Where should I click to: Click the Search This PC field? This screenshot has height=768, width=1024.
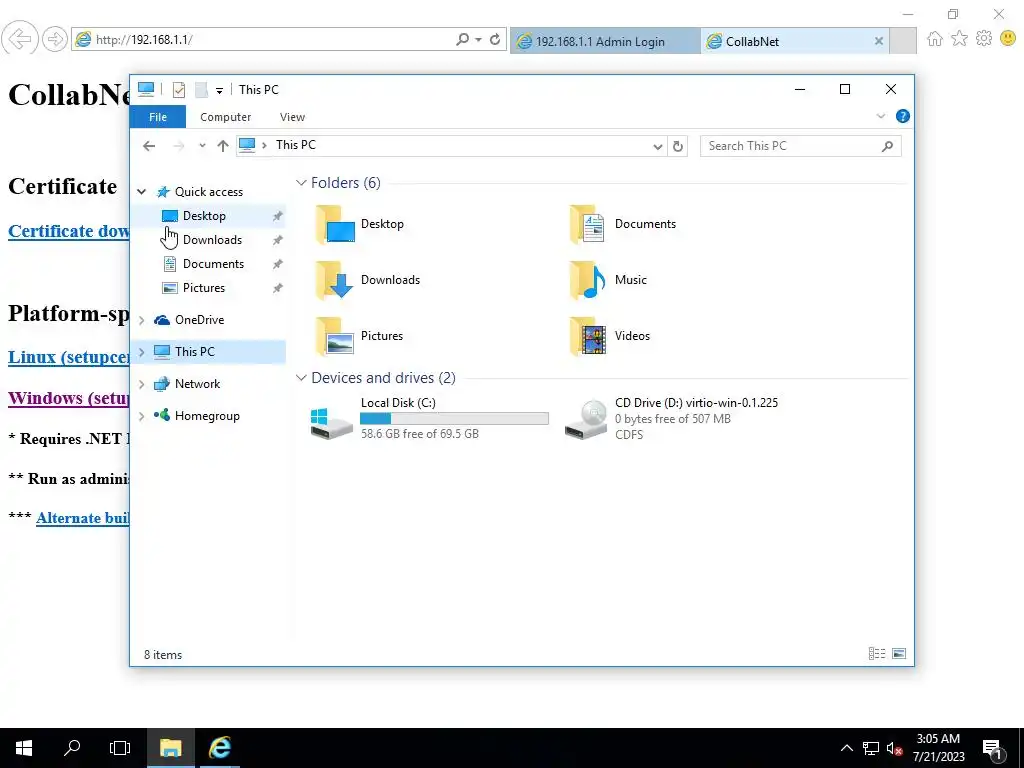coord(801,146)
